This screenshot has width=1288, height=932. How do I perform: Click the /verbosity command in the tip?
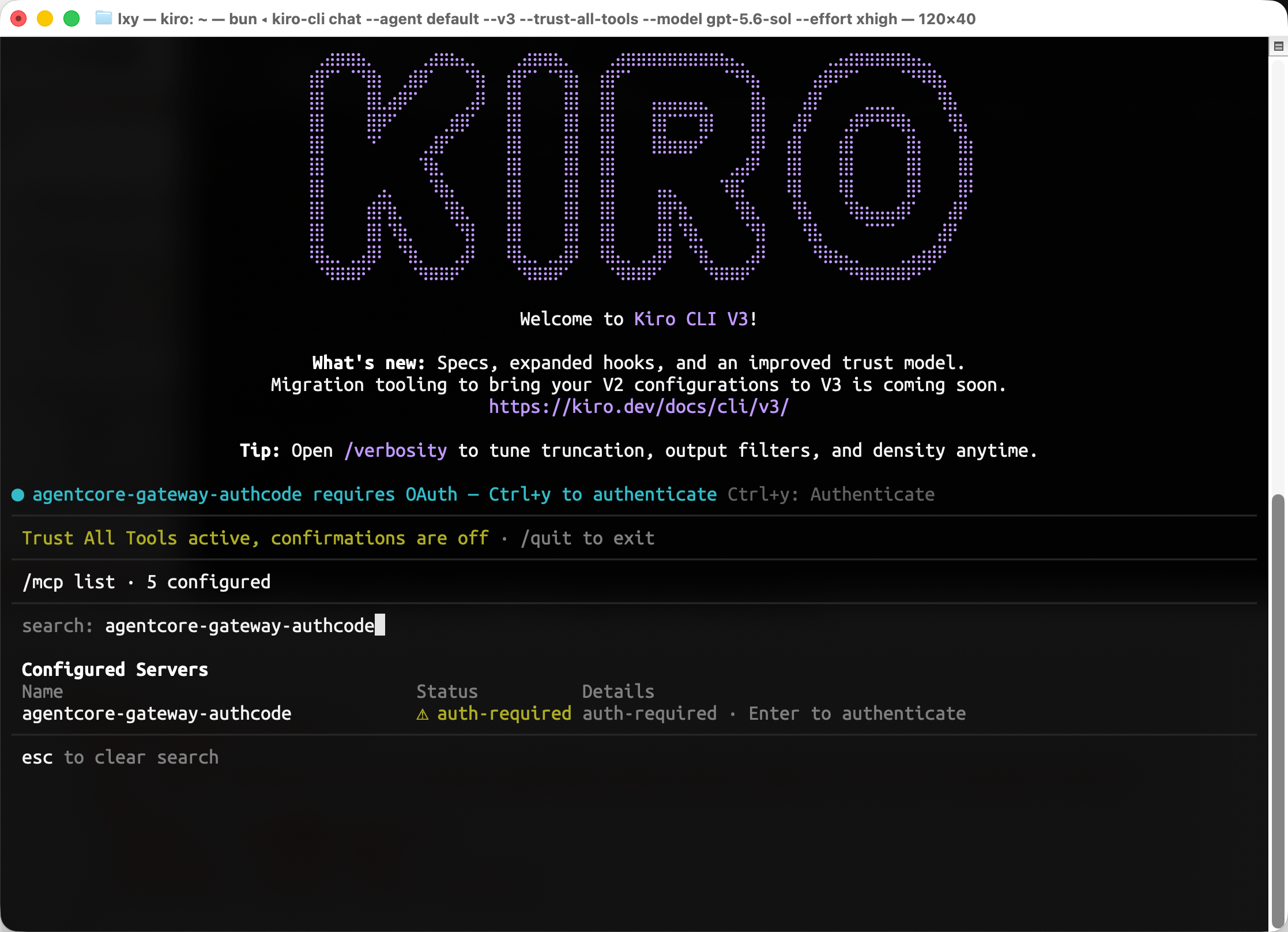coord(396,450)
